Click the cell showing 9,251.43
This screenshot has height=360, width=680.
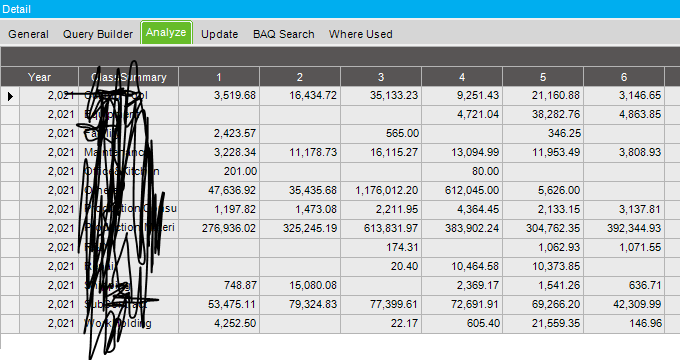tap(462, 95)
